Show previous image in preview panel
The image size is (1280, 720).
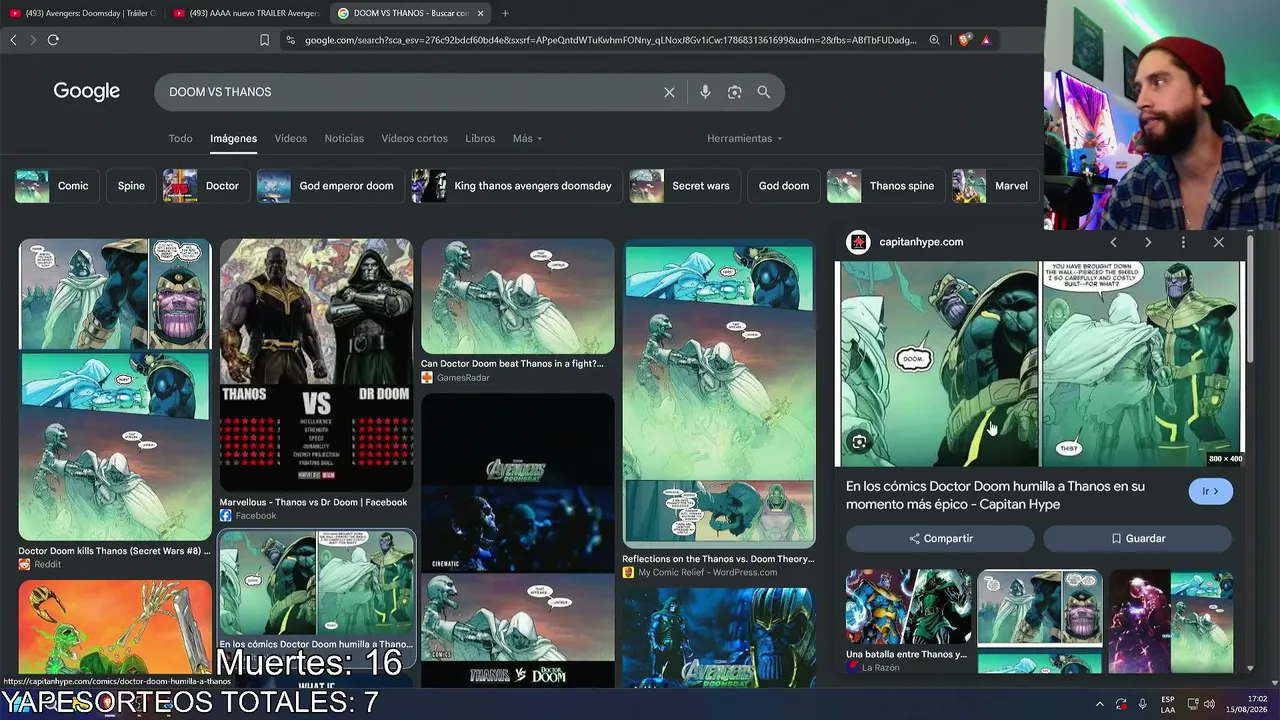point(1113,242)
